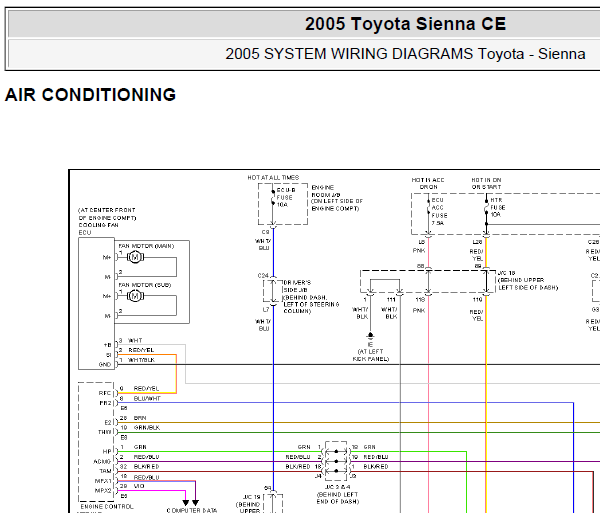Screen dimensions: 600x513
Task: Click the pin '111' label on J/C 16
Action: 391,300
